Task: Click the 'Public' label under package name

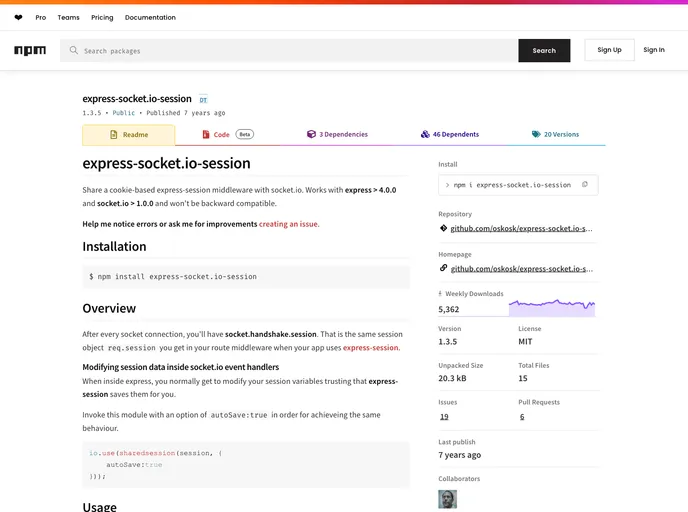Action: pos(124,113)
